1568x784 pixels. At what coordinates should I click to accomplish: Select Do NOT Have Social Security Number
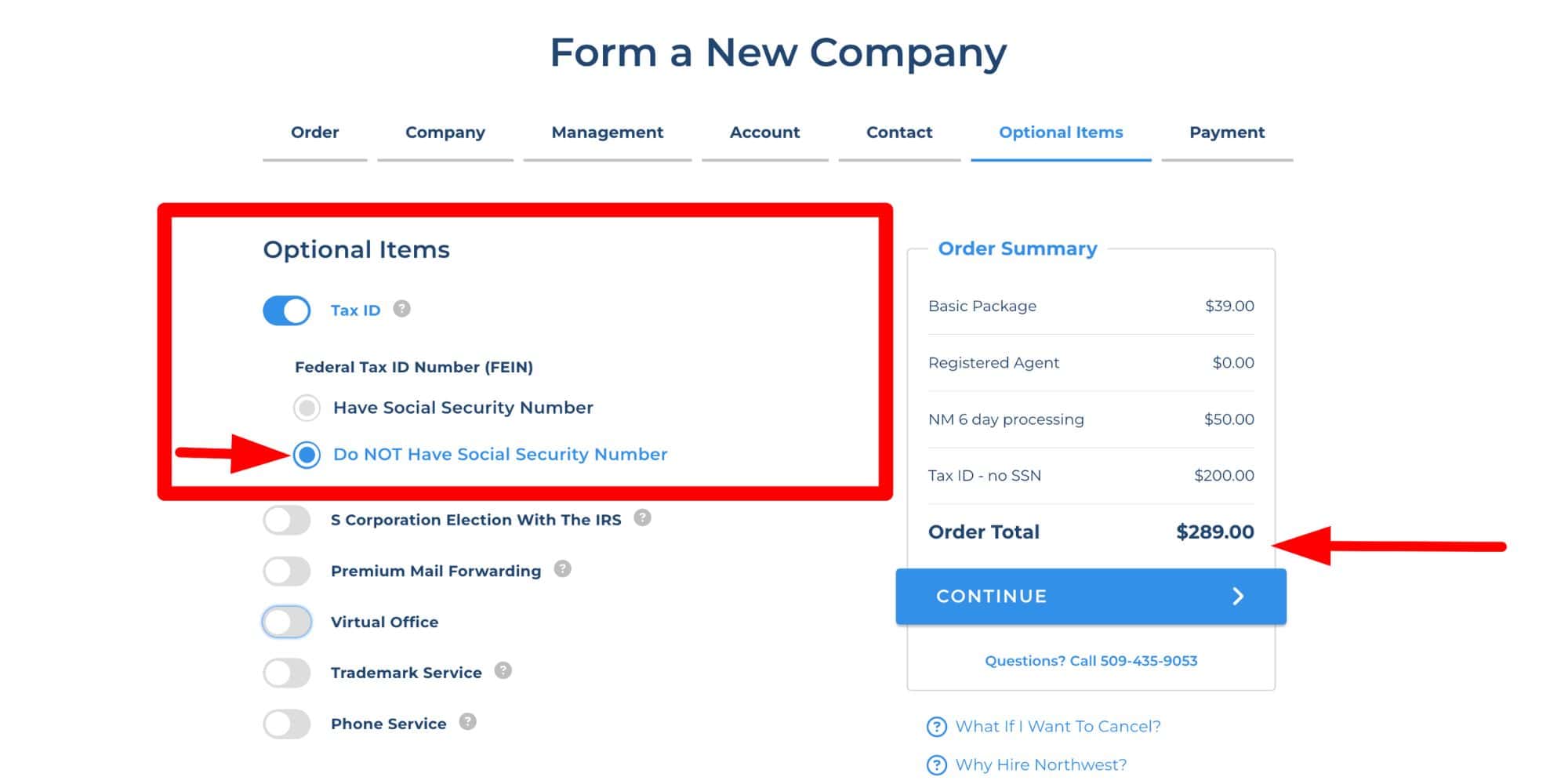click(307, 455)
